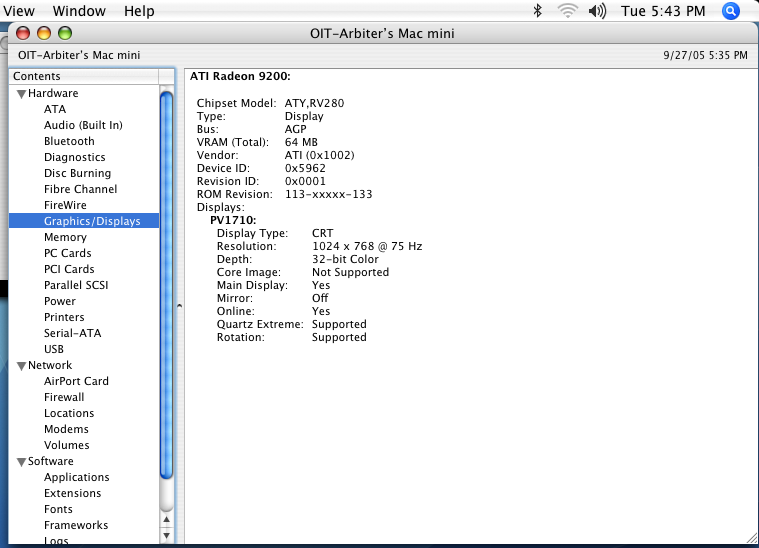Screen dimensions: 759x548
Task: Click the sidebar scroll up arrow
Action: (x=167, y=520)
